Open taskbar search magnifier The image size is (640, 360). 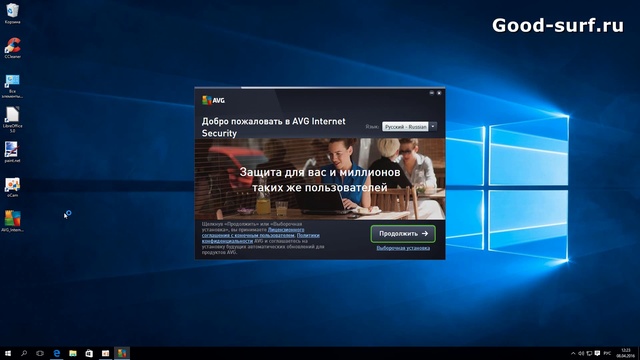pos(24,353)
